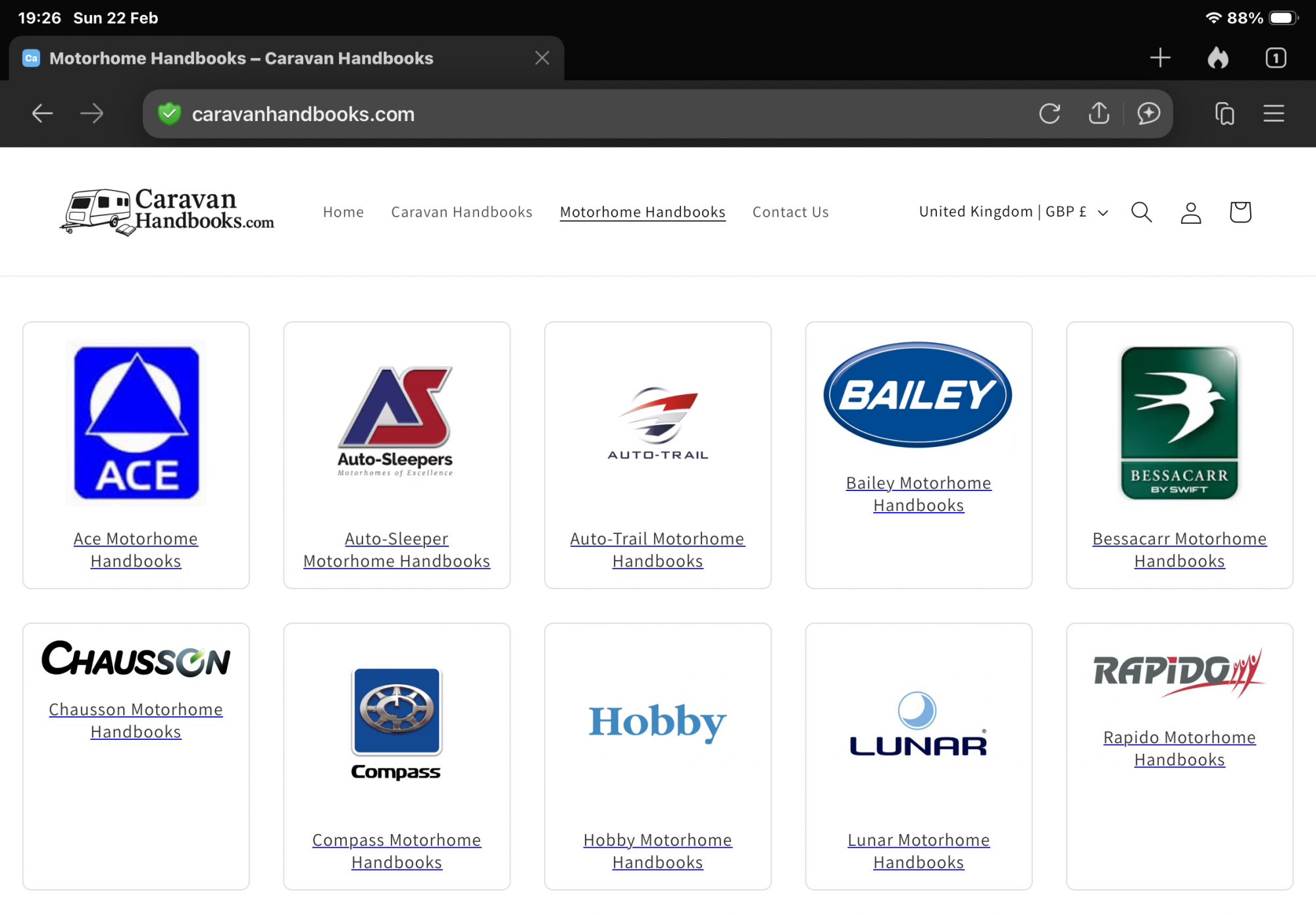Add a new tab with plus icon

coord(1160,58)
